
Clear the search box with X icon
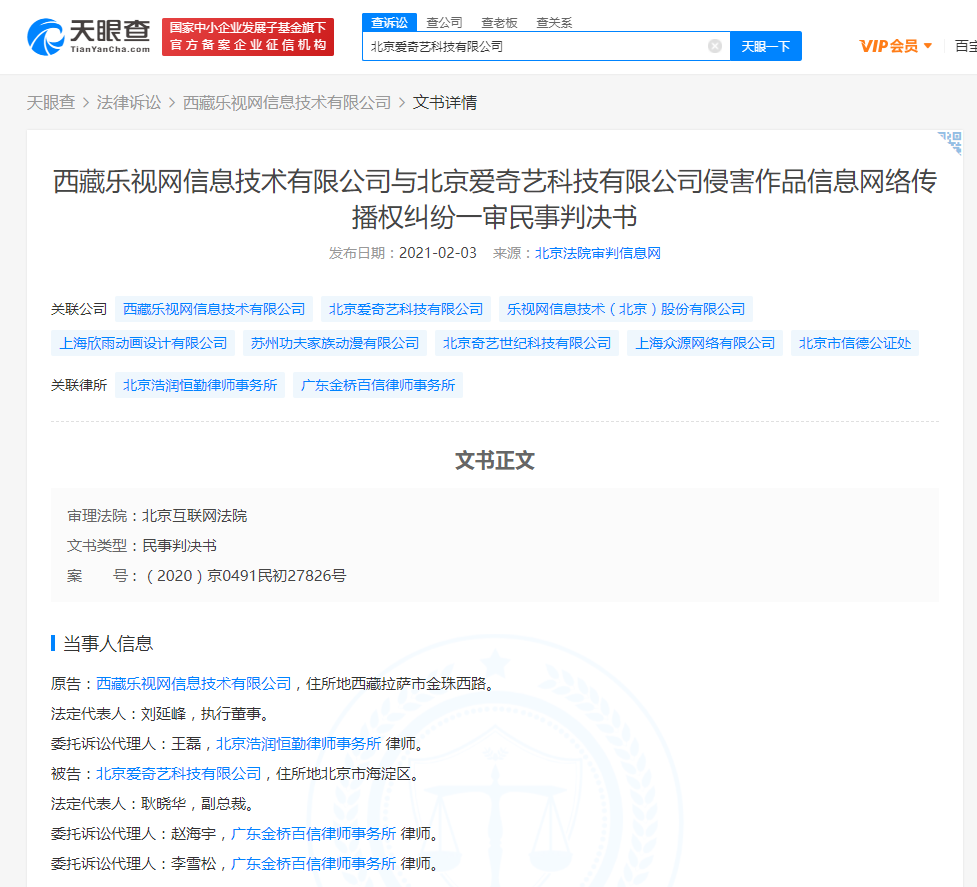715,46
